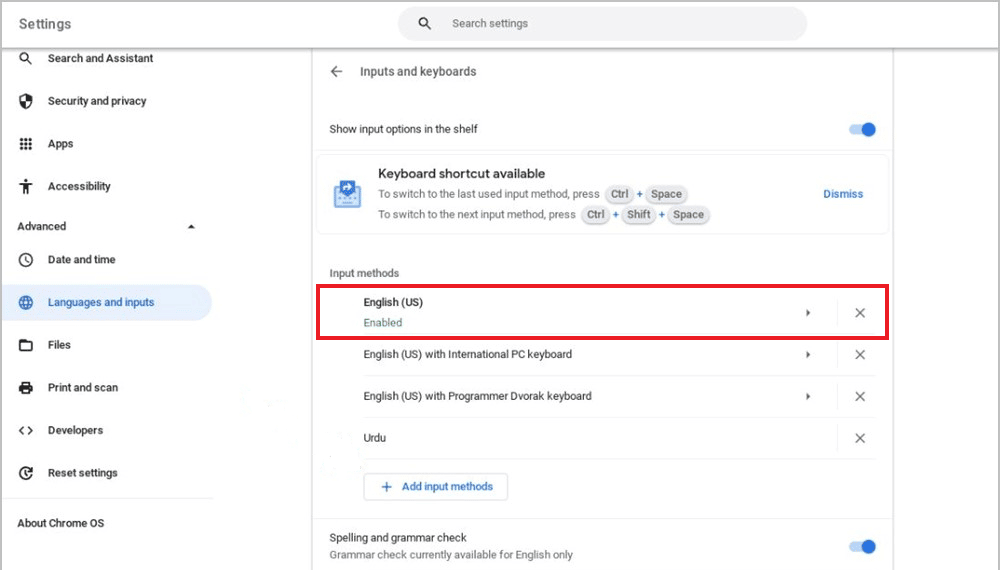Click the Apps grid icon
Screen dimensions: 1000x570
click(26, 143)
